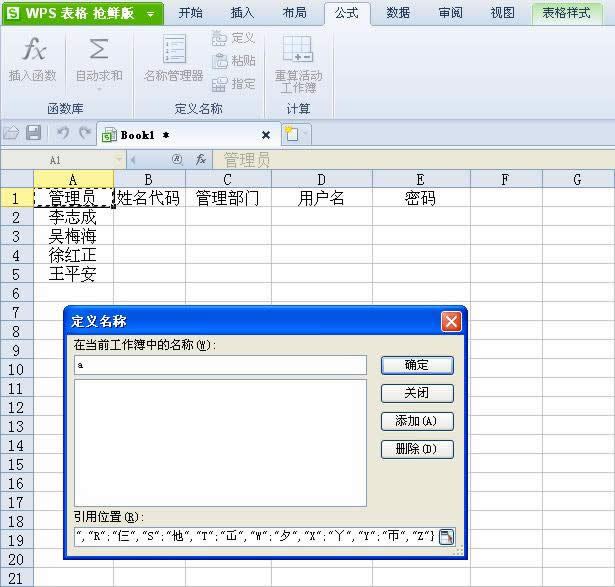615x587 pixels.
Task: Close the Book1 document tab
Action: click(x=266, y=135)
